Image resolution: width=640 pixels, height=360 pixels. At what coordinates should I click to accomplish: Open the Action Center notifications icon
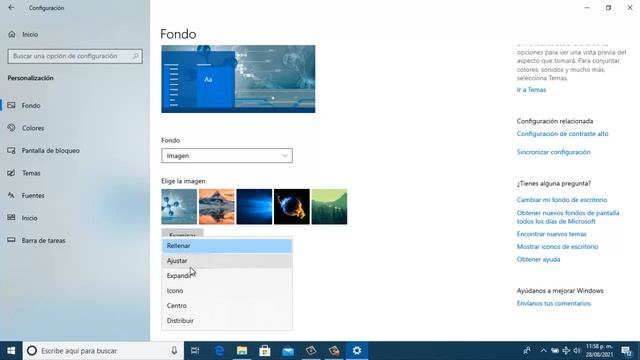626,351
